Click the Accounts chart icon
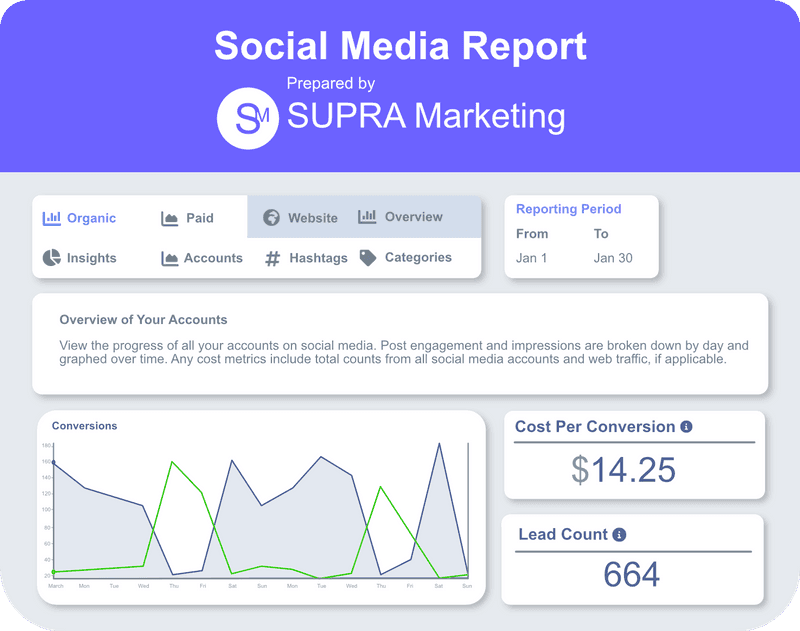Screen dimensions: 800x631 170,258
